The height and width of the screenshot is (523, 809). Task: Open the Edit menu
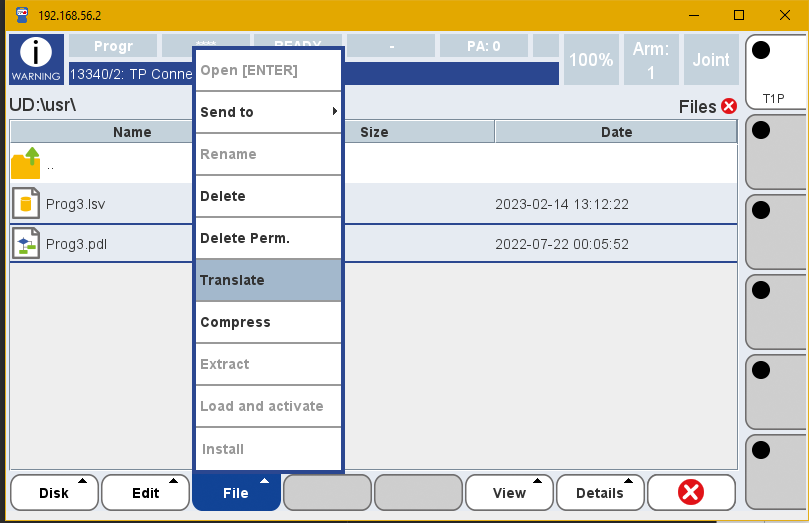[x=146, y=492]
